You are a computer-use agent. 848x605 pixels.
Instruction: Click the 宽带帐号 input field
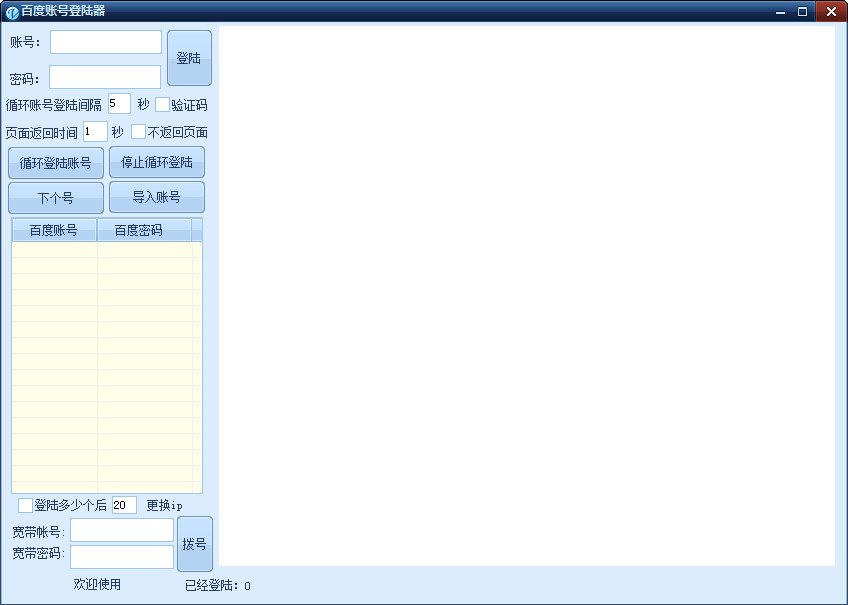point(122,530)
